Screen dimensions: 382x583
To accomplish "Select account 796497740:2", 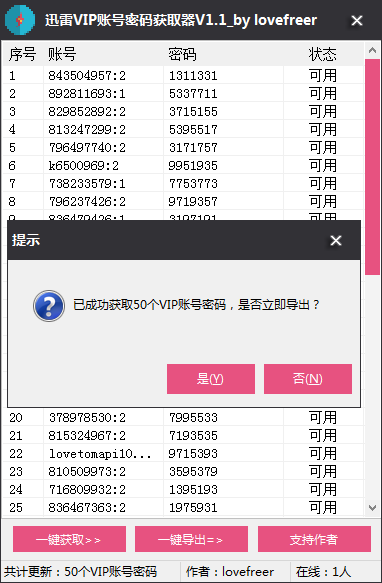I will click(87, 148).
